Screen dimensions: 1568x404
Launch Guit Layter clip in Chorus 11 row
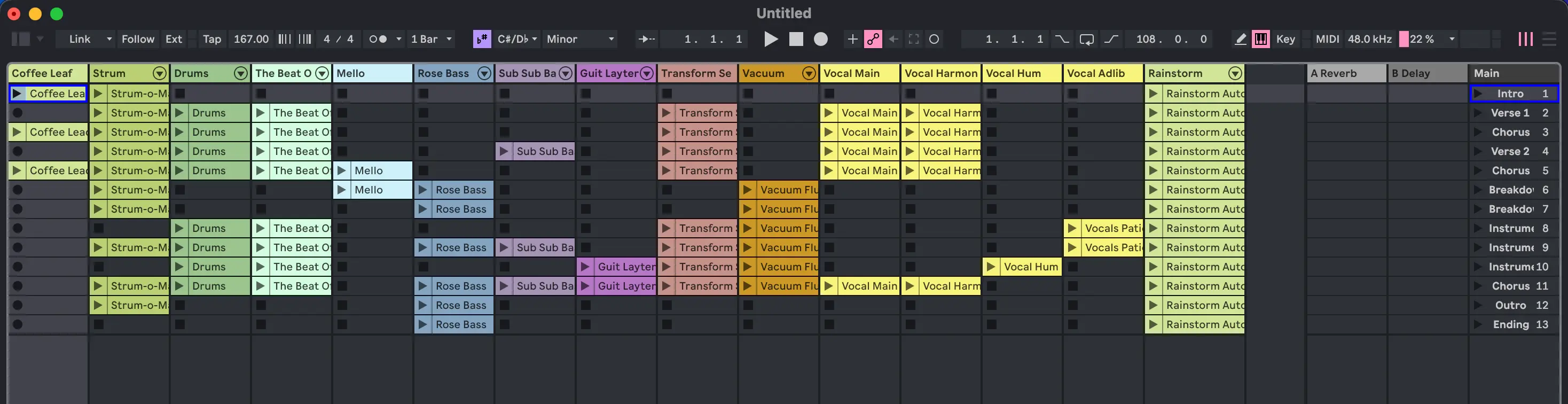click(x=585, y=286)
